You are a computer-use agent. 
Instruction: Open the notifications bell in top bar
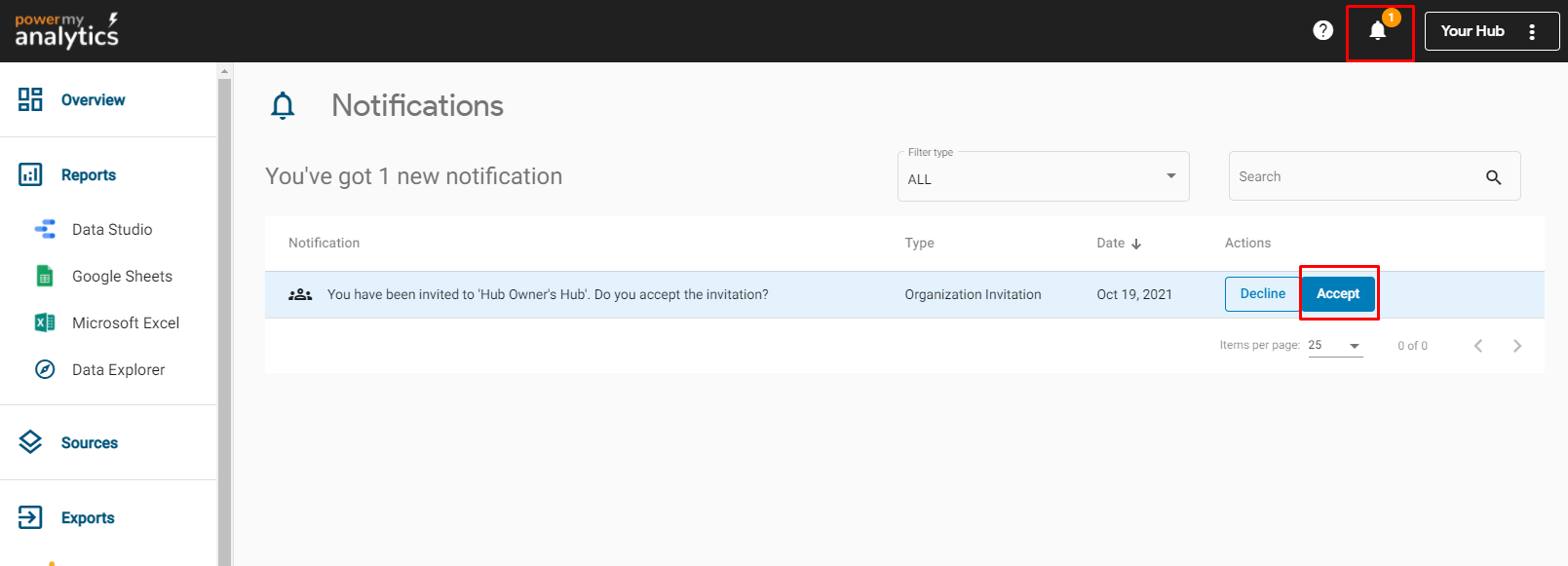tap(1377, 31)
